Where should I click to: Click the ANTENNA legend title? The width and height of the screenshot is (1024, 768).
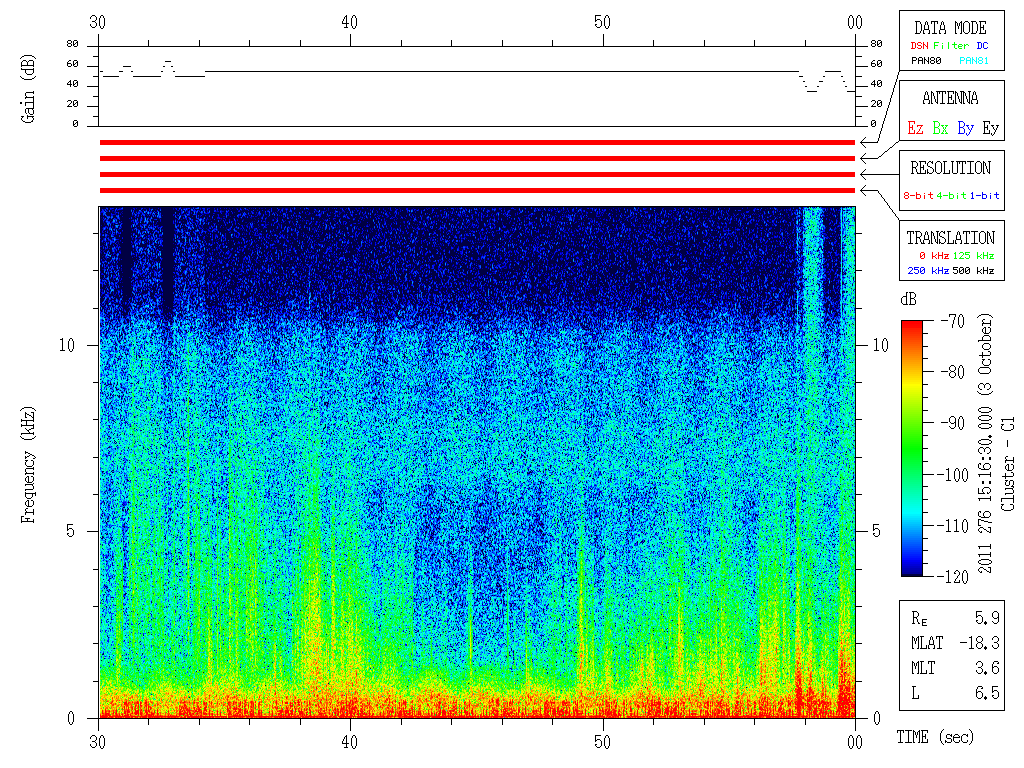click(x=950, y=98)
